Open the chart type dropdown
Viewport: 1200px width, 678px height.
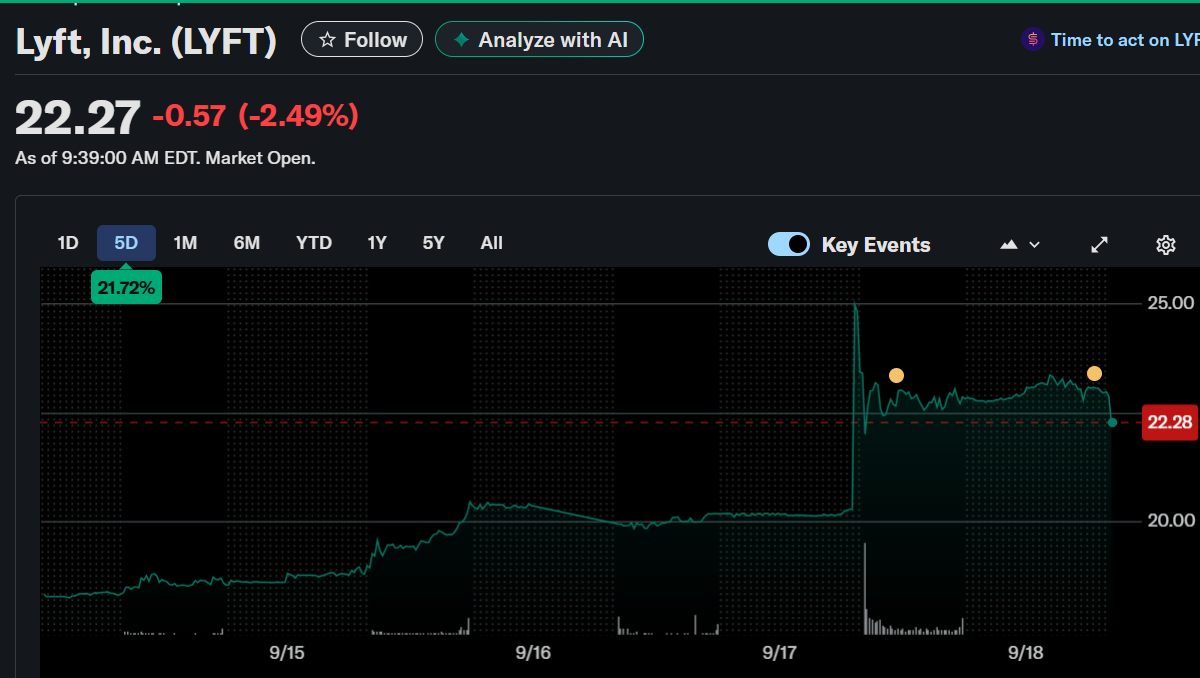pos(1021,245)
